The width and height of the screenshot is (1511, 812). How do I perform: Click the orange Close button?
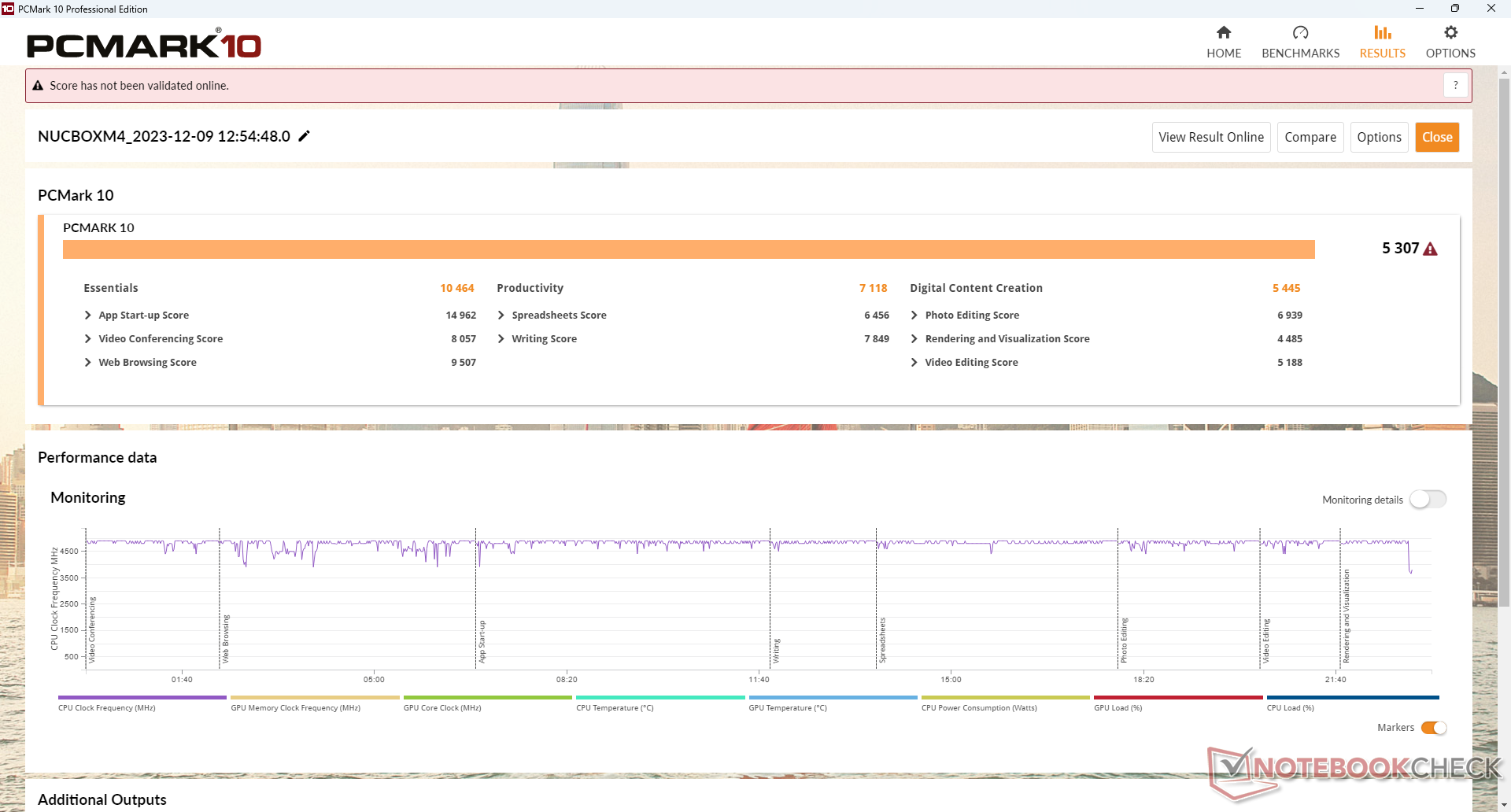pyautogui.click(x=1437, y=137)
